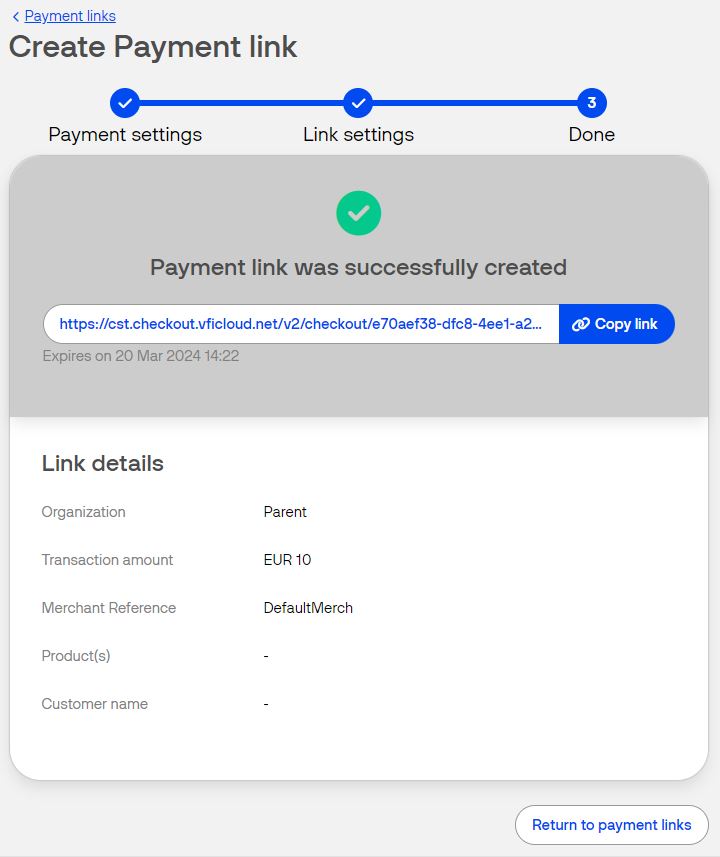Click the expiry date text below the URL
Screen dimensions: 720x857
pos(140,355)
